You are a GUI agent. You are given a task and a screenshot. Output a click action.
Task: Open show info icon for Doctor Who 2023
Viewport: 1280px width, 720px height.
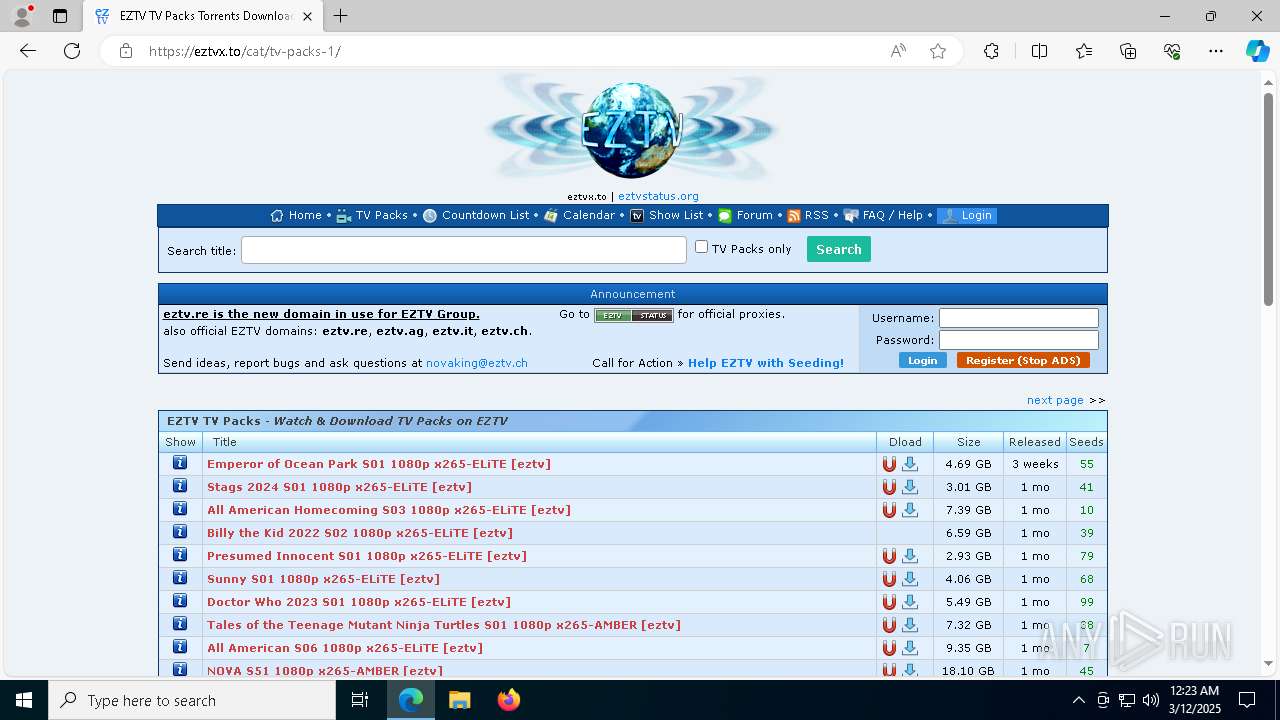(180, 601)
